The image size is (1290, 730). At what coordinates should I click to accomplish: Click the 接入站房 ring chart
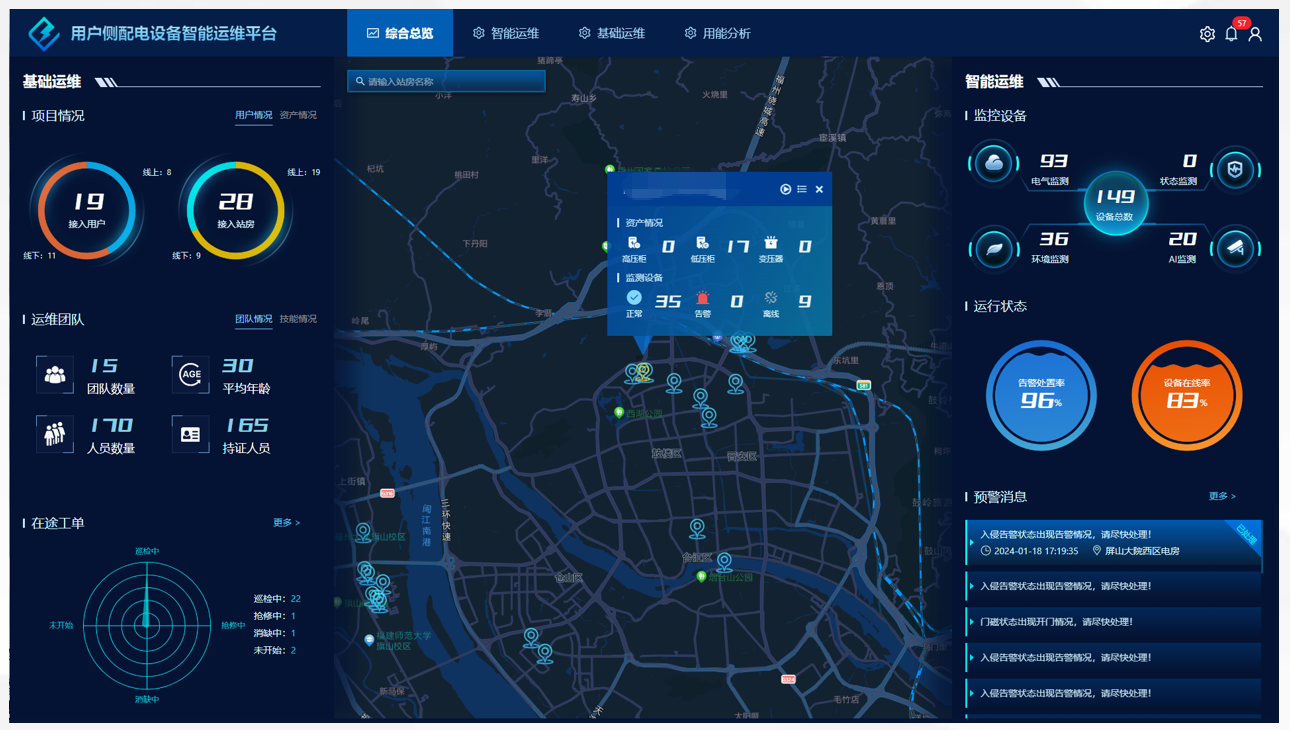[235, 210]
